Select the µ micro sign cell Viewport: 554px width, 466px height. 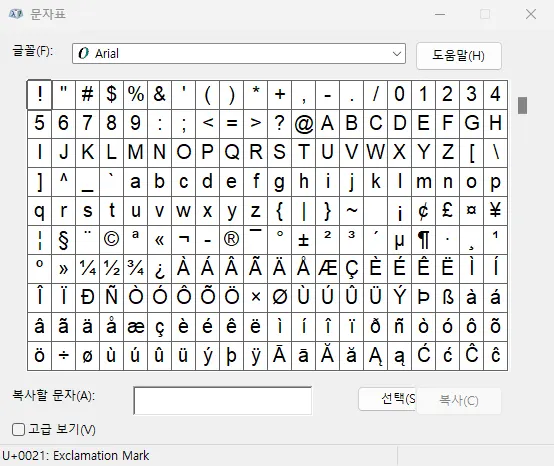399,240
